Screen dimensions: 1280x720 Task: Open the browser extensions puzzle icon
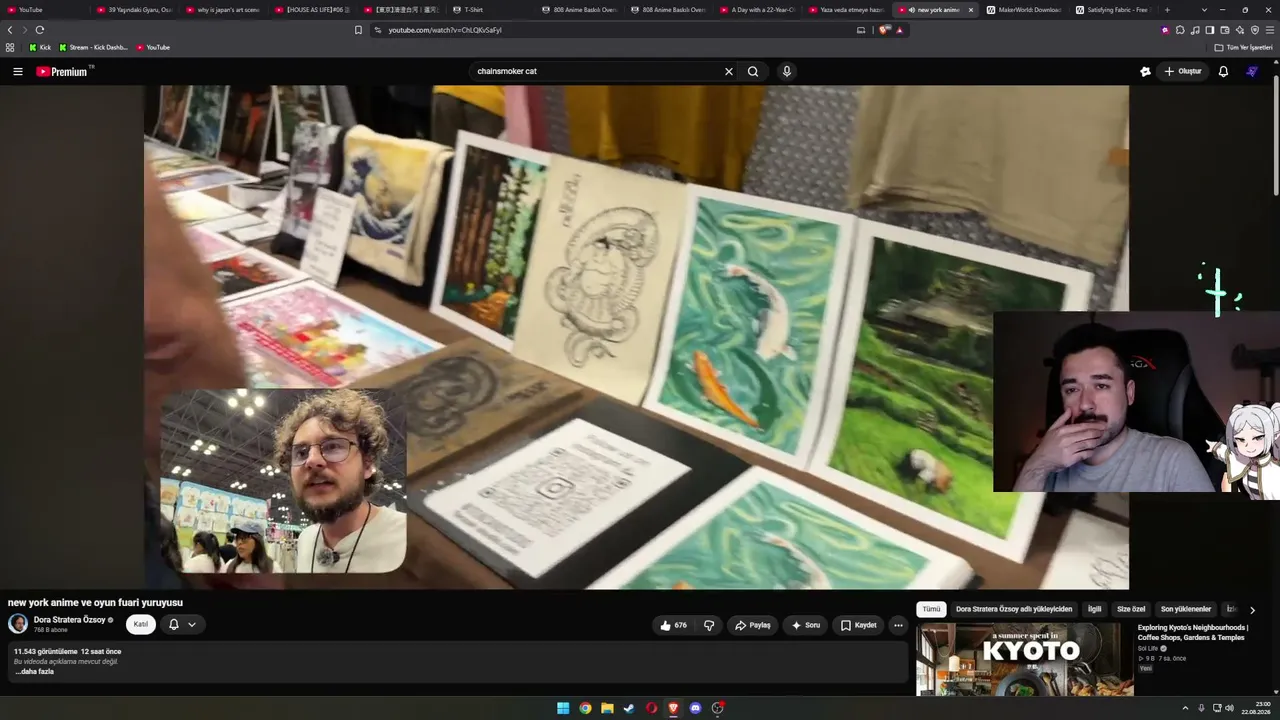[1180, 30]
